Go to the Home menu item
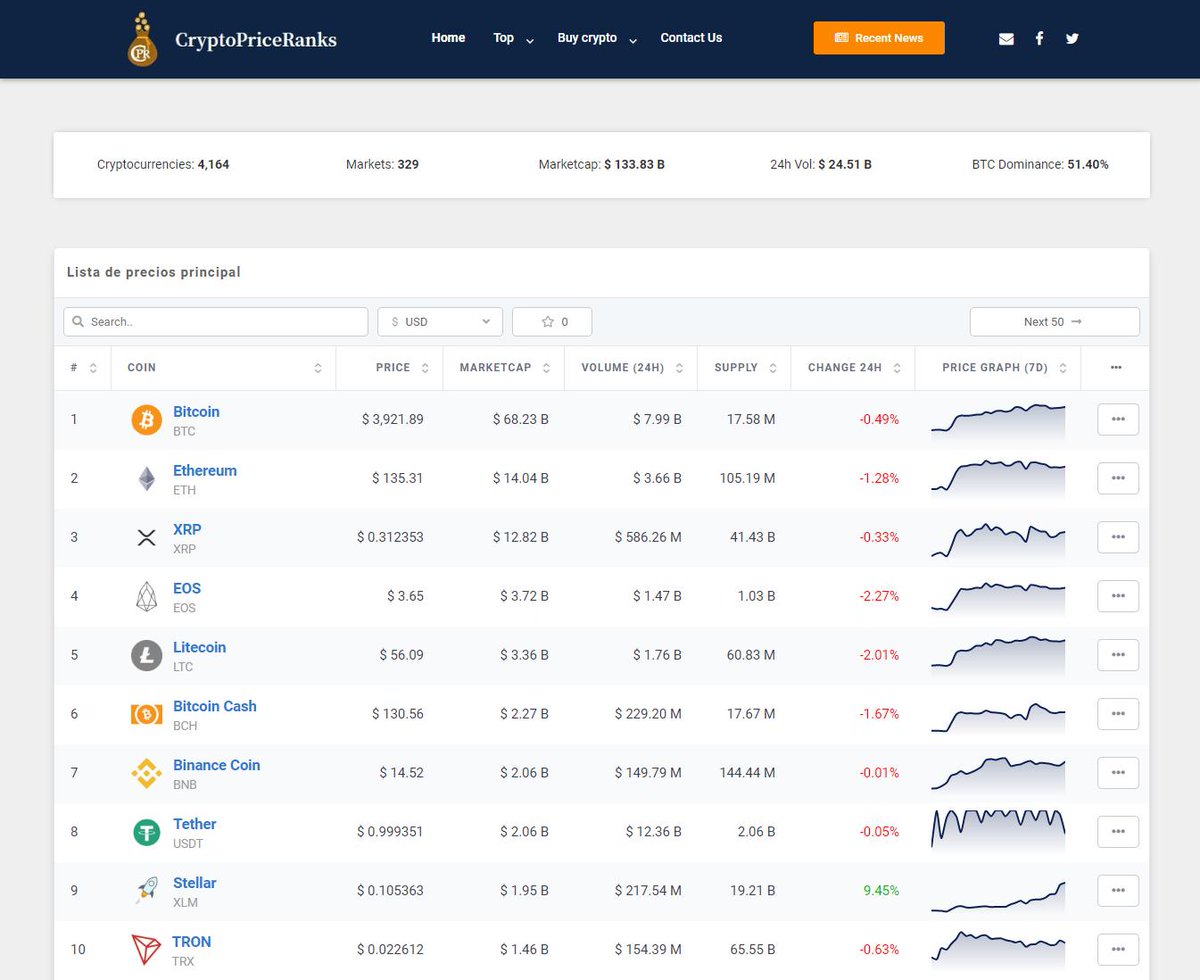The width and height of the screenshot is (1200, 980). click(448, 38)
